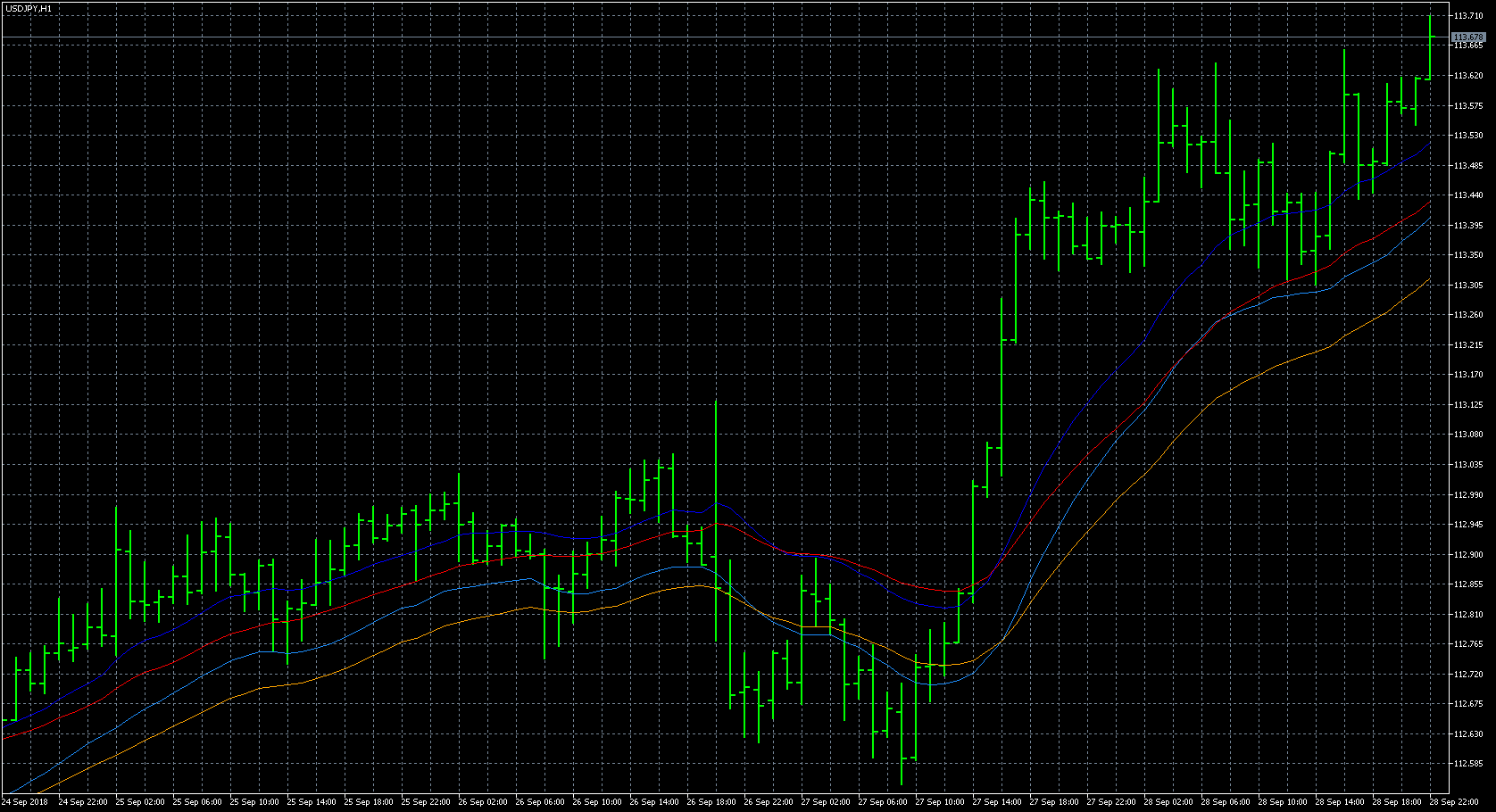Click the 113.260 price scale label

pos(1468,315)
